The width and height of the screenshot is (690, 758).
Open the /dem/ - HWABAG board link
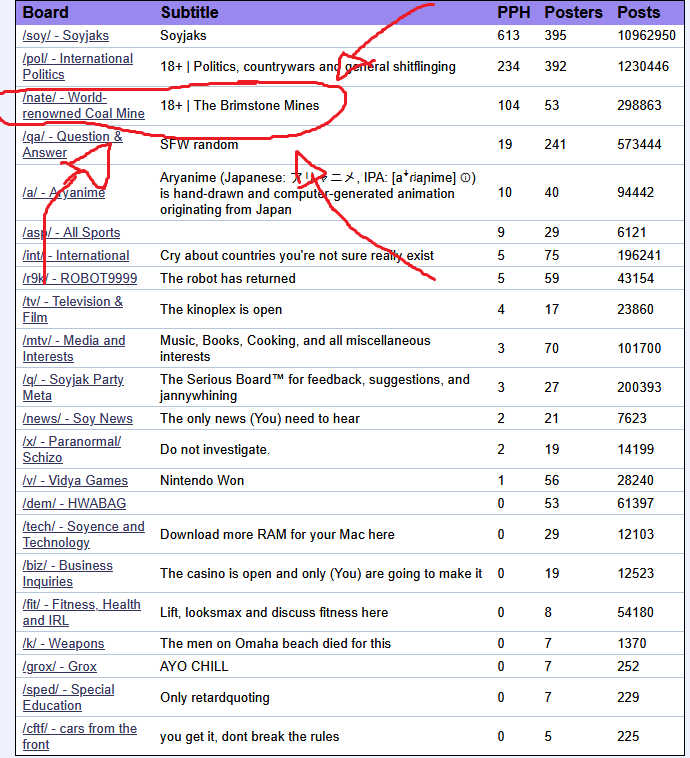pos(74,504)
